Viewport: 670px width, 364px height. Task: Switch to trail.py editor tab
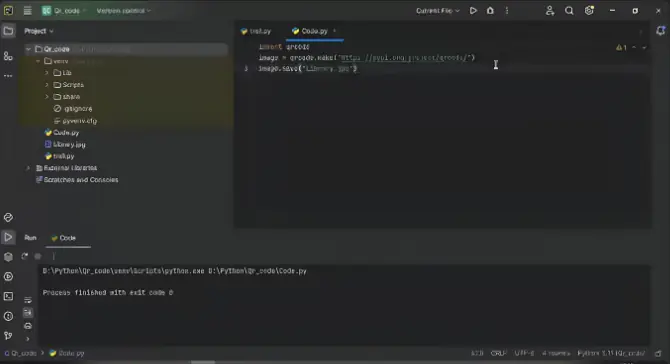click(x=256, y=31)
